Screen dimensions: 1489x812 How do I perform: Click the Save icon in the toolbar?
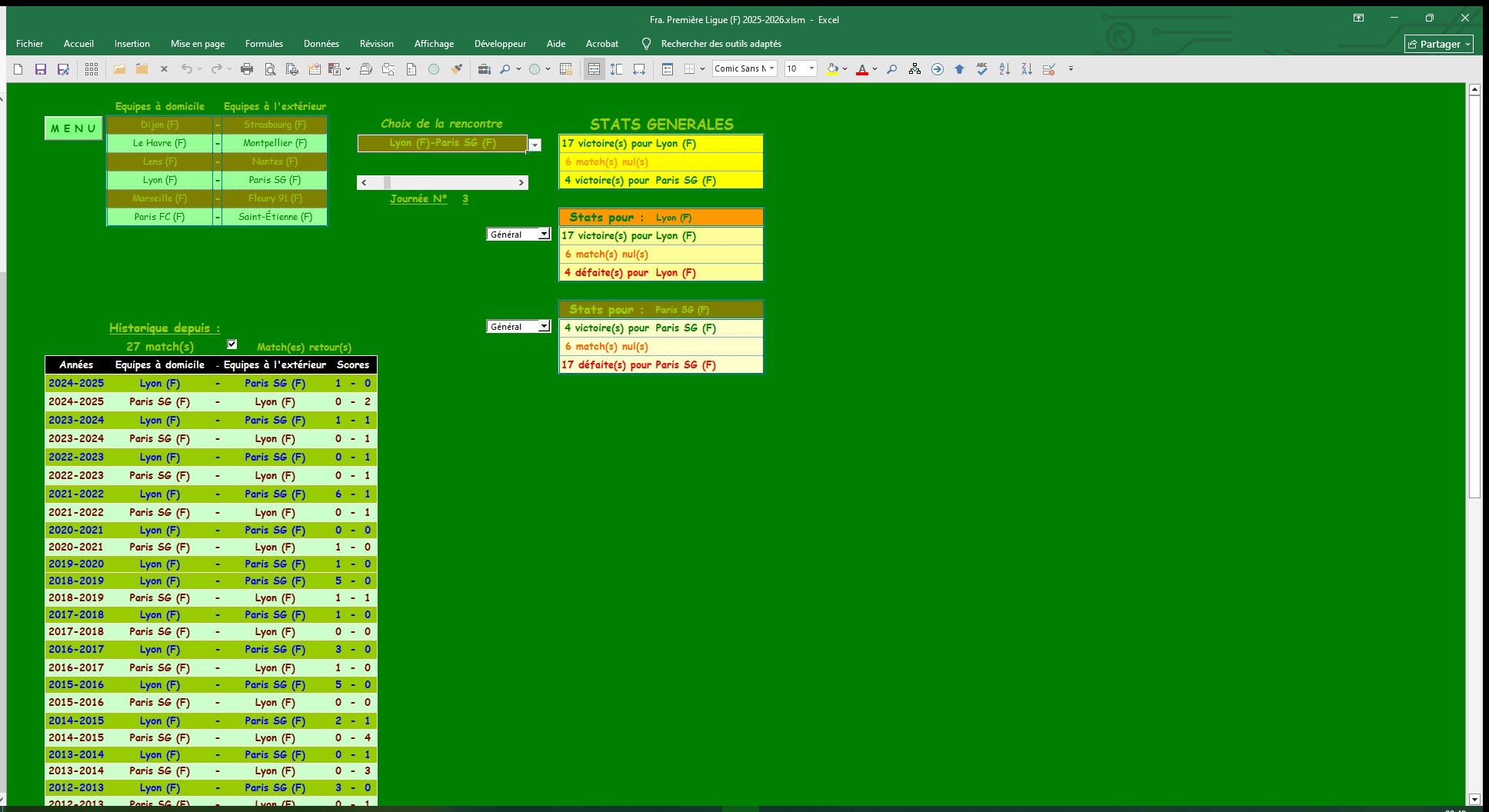point(41,69)
